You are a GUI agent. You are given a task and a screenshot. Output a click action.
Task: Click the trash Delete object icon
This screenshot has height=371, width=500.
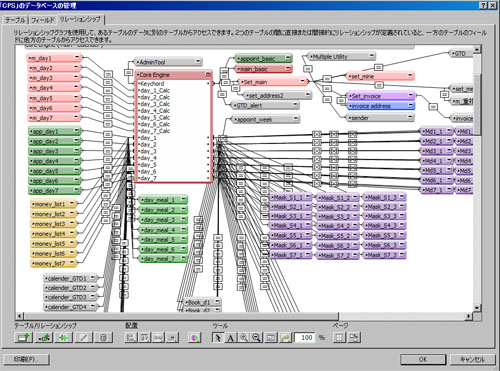pyautogui.click(x=103, y=338)
